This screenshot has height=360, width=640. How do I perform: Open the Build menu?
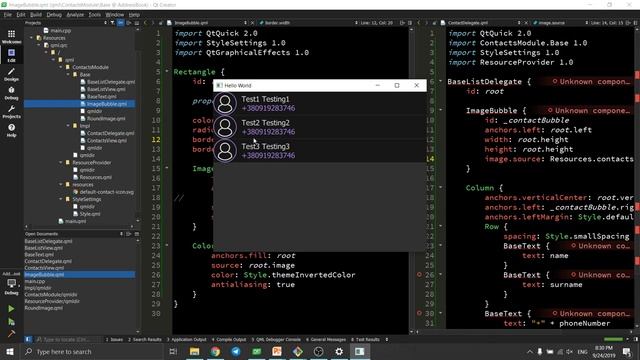point(36,15)
